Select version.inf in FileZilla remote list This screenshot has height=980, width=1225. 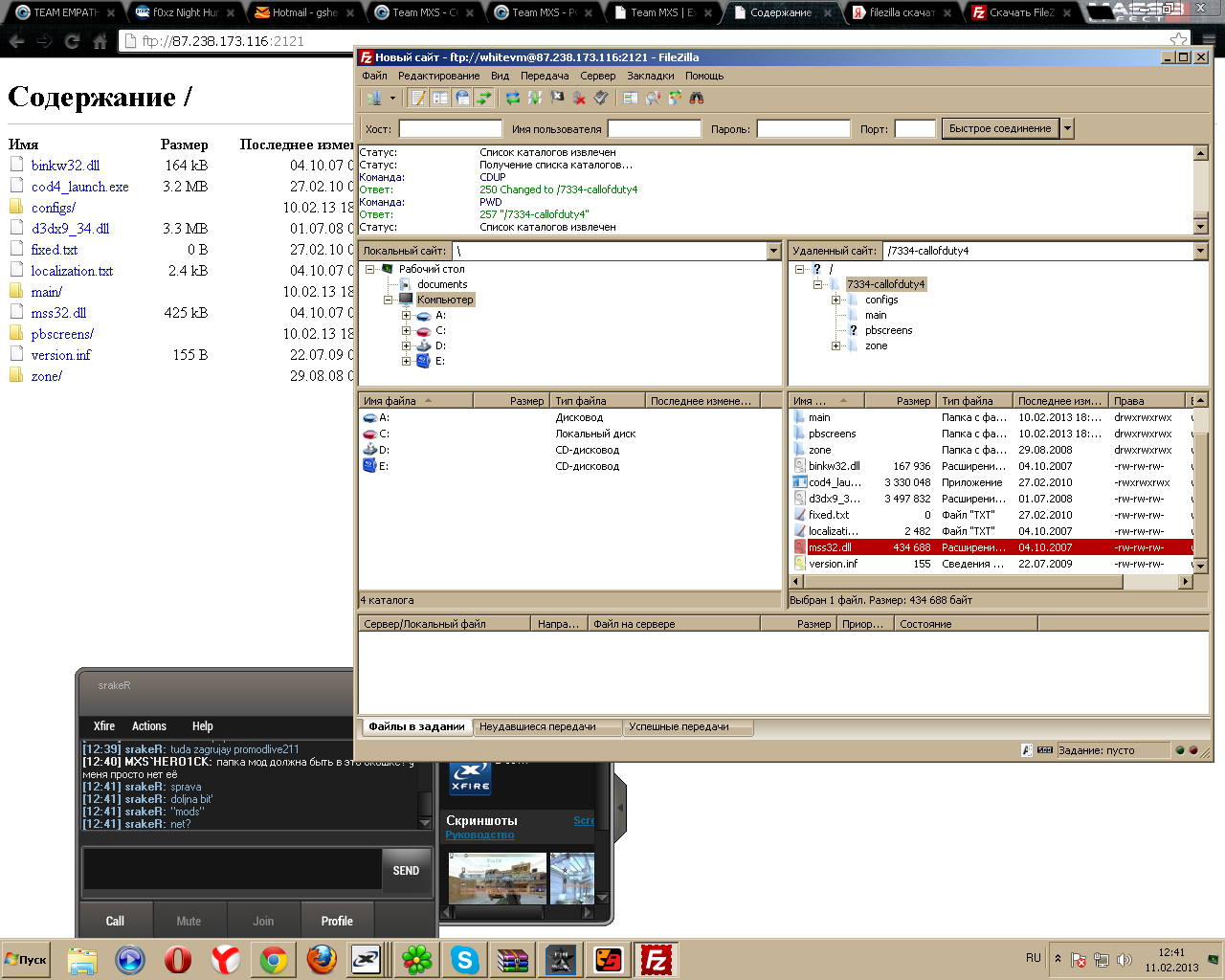coord(992,564)
